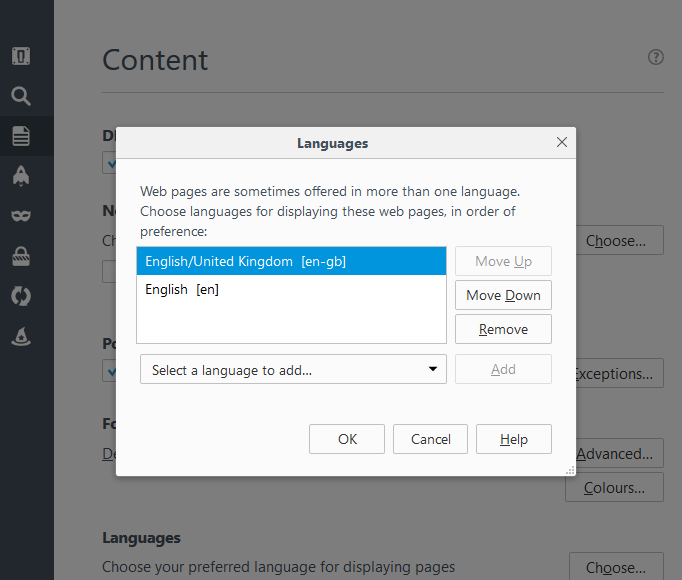Cancel the Languages dialog
This screenshot has width=682, height=580.
click(x=430, y=439)
